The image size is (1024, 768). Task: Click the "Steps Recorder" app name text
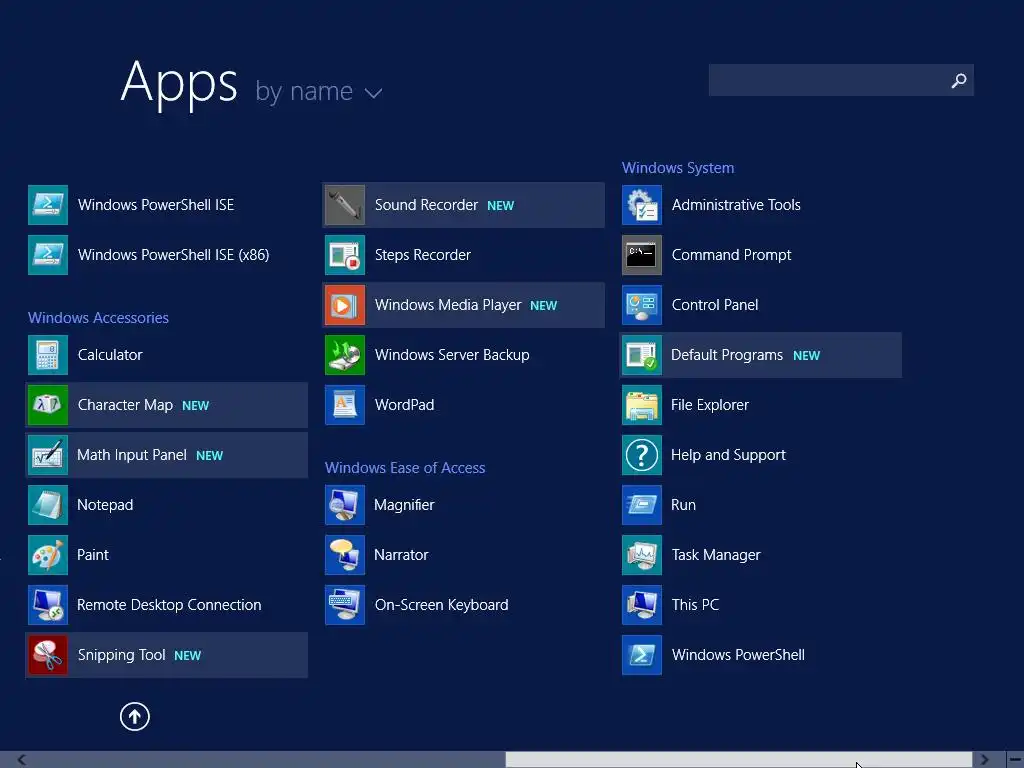point(423,255)
